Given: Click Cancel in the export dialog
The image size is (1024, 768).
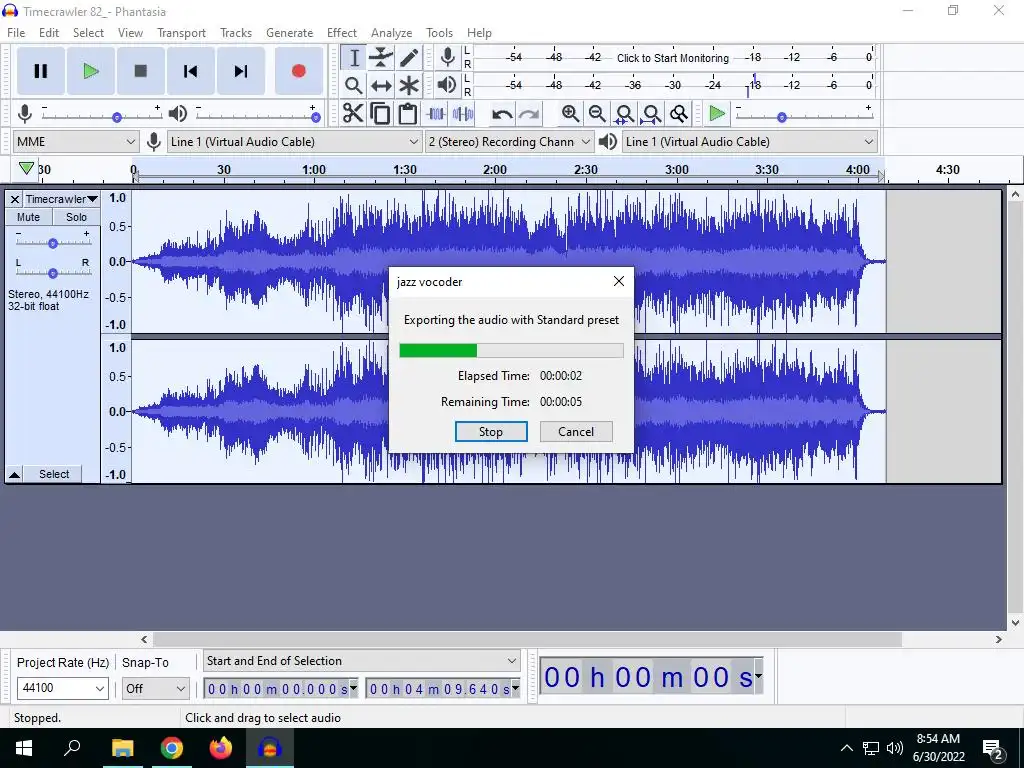Looking at the screenshot, I should (576, 432).
